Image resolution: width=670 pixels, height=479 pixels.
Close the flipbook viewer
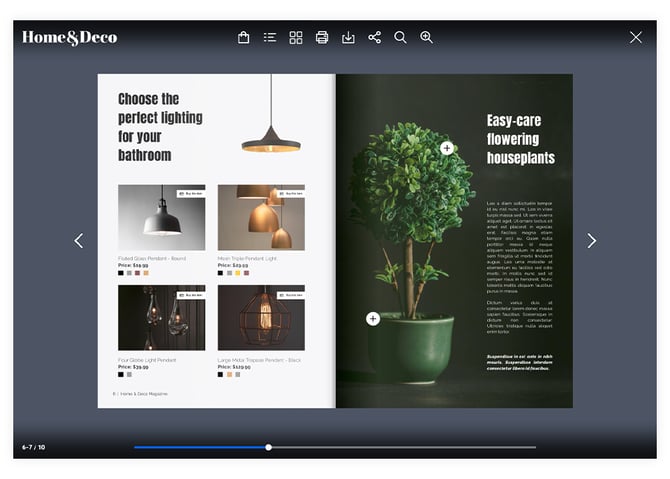[x=635, y=38]
